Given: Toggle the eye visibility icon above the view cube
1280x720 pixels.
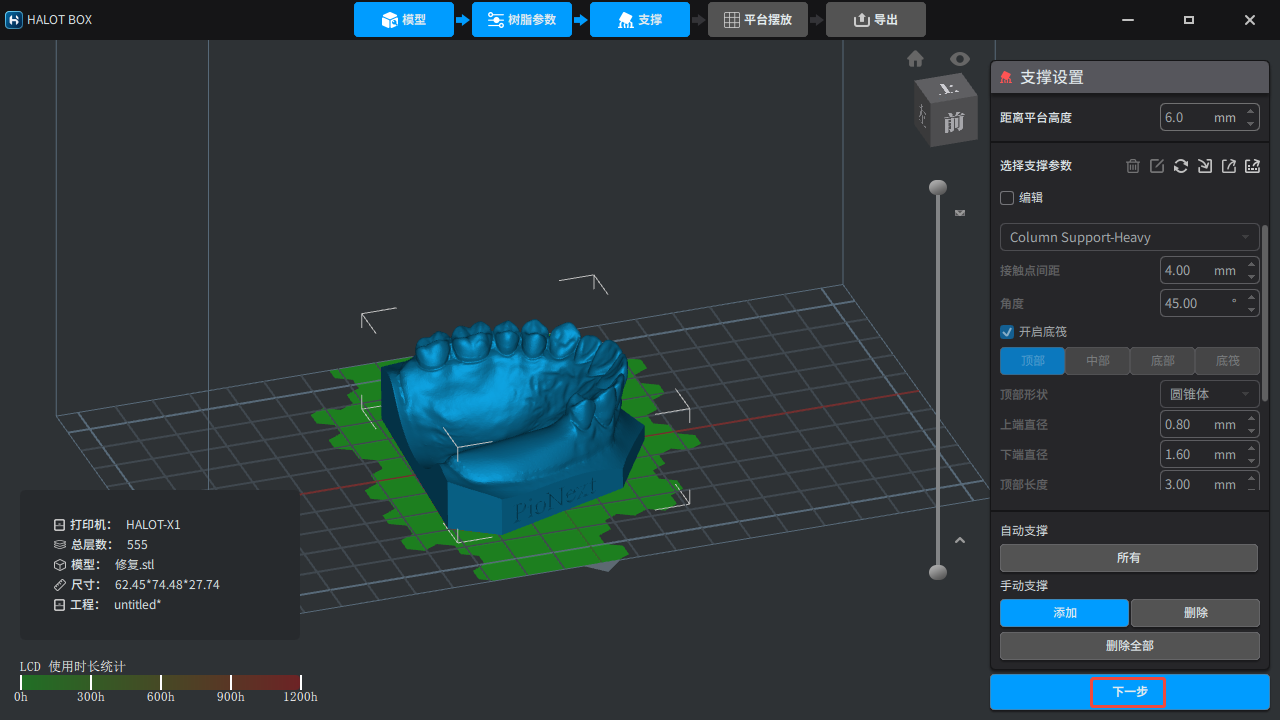Looking at the screenshot, I should 960,59.
